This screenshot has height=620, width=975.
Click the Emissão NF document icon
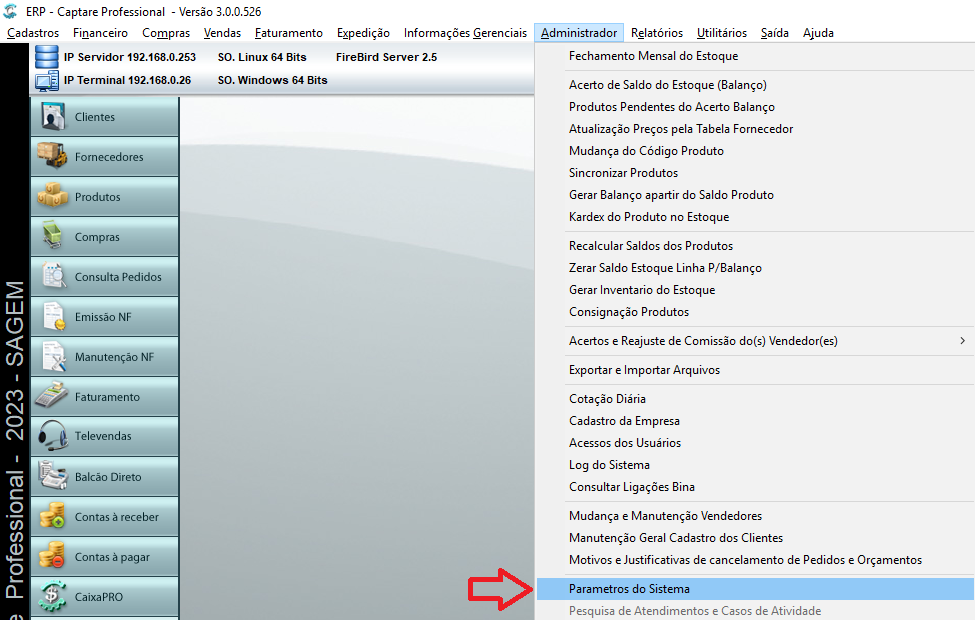pos(53,316)
